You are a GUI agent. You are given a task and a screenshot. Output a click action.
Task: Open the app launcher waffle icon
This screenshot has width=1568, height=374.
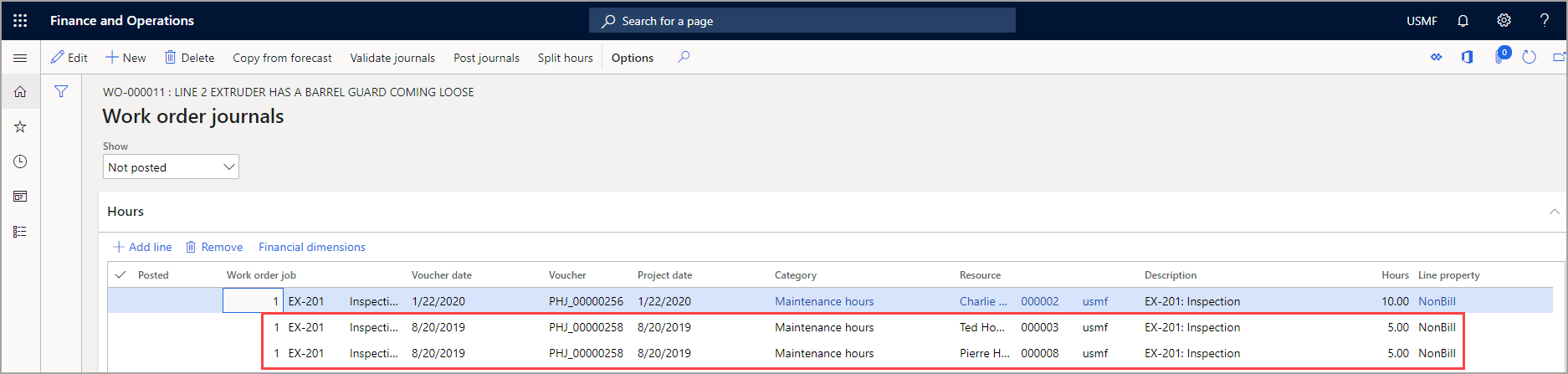coord(20,21)
